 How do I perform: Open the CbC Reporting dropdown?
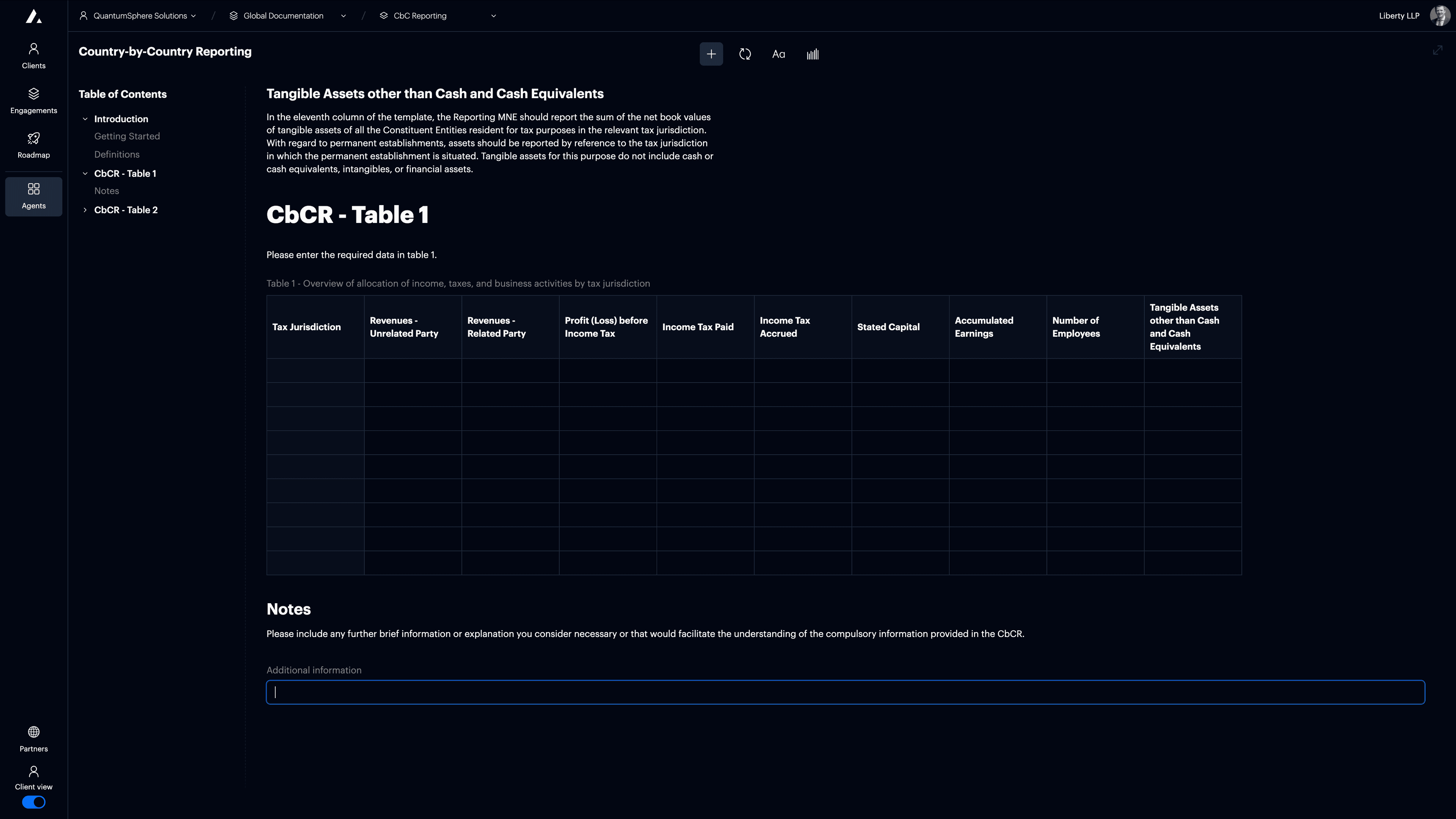click(493, 16)
